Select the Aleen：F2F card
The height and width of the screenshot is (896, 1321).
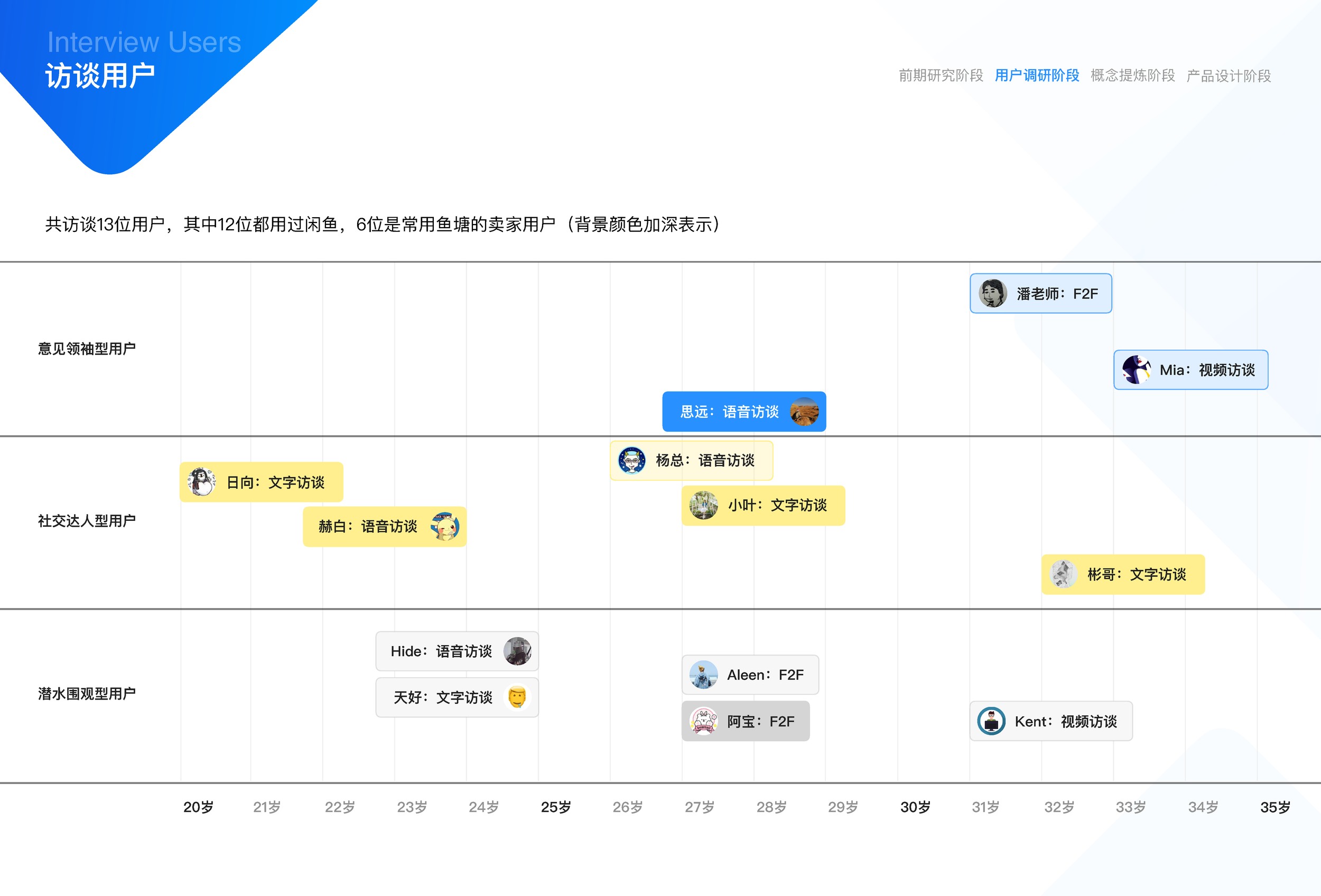(x=750, y=675)
